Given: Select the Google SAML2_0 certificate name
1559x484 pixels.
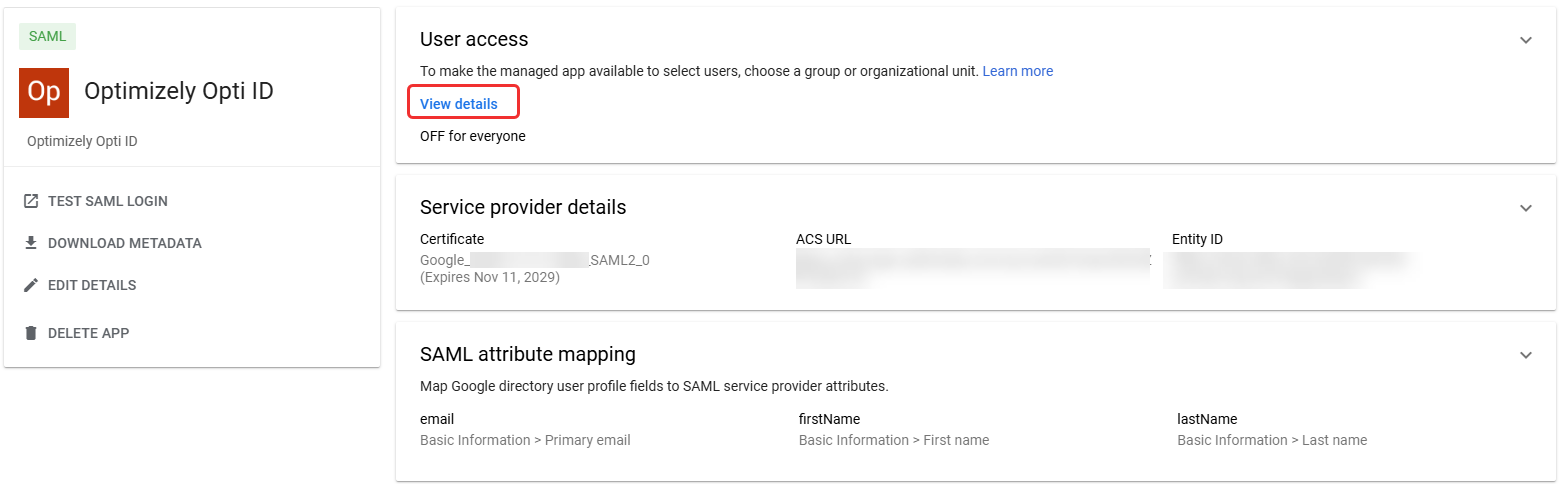Looking at the screenshot, I should pyautogui.click(x=534, y=260).
